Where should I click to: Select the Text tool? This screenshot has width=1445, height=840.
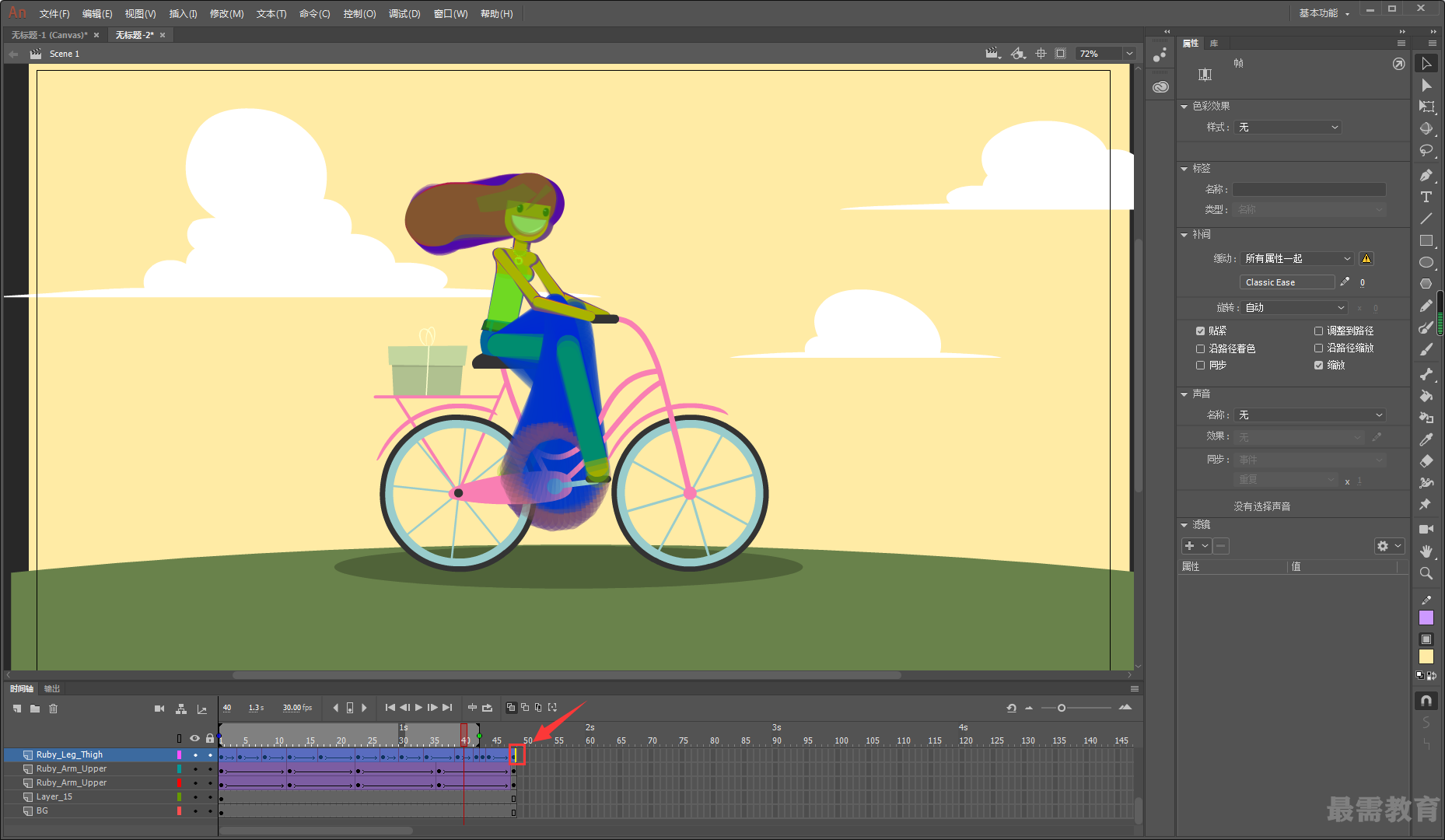tap(1426, 198)
